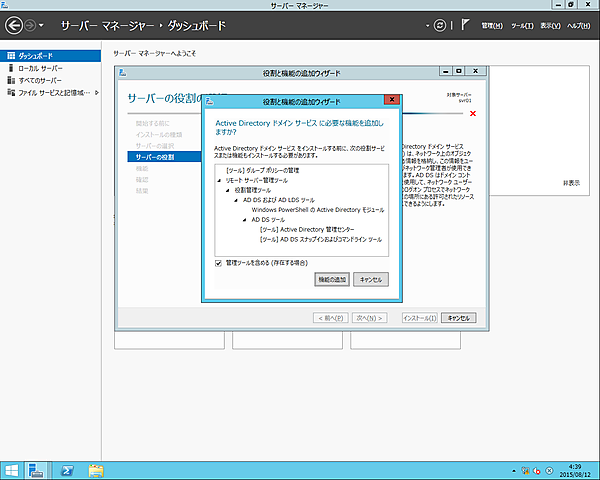The width and height of the screenshot is (600, 480).
Task: Close the feature-add dialog with red X
Action: [392, 100]
